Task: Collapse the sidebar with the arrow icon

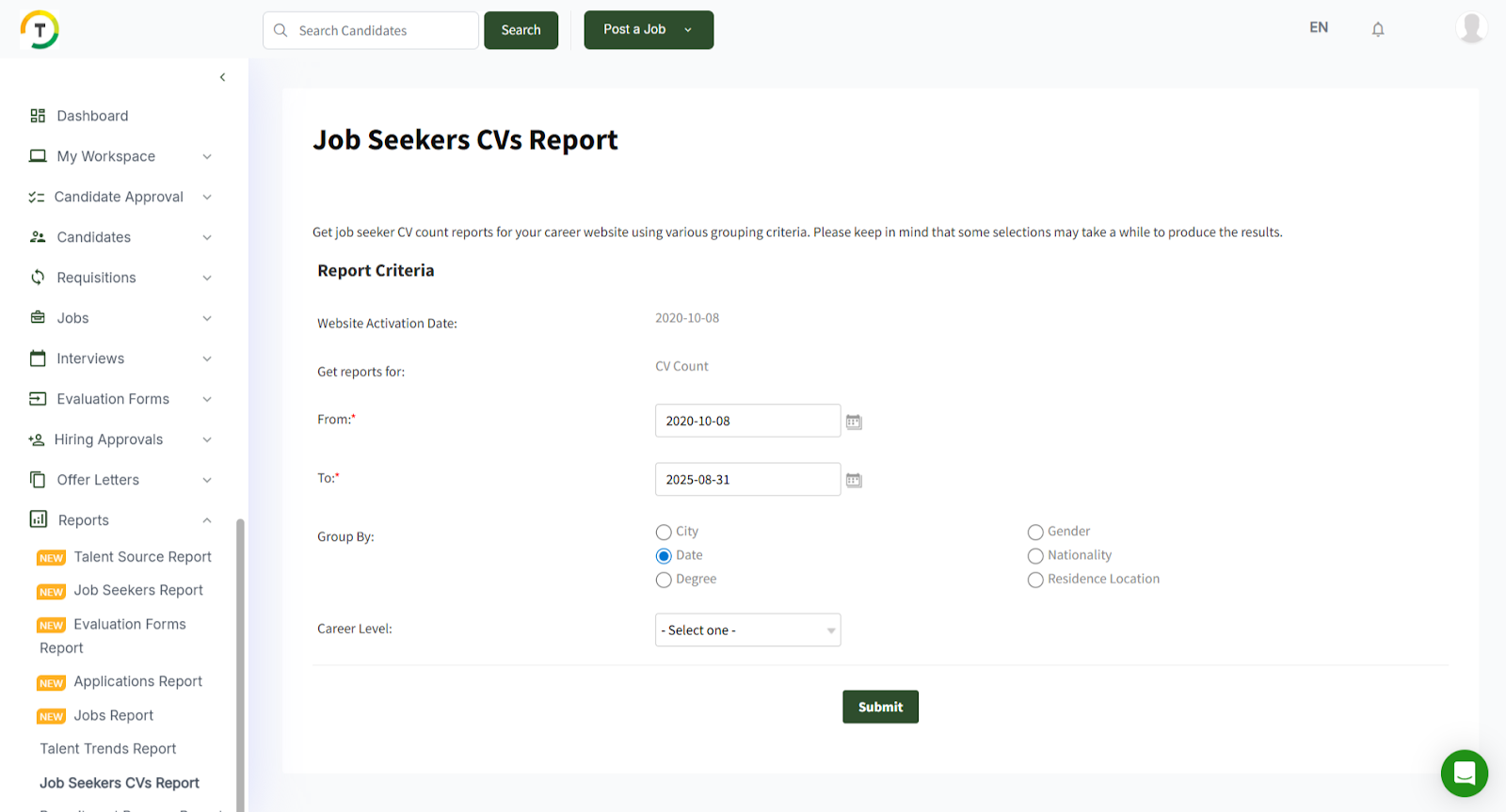Action: 222,77
